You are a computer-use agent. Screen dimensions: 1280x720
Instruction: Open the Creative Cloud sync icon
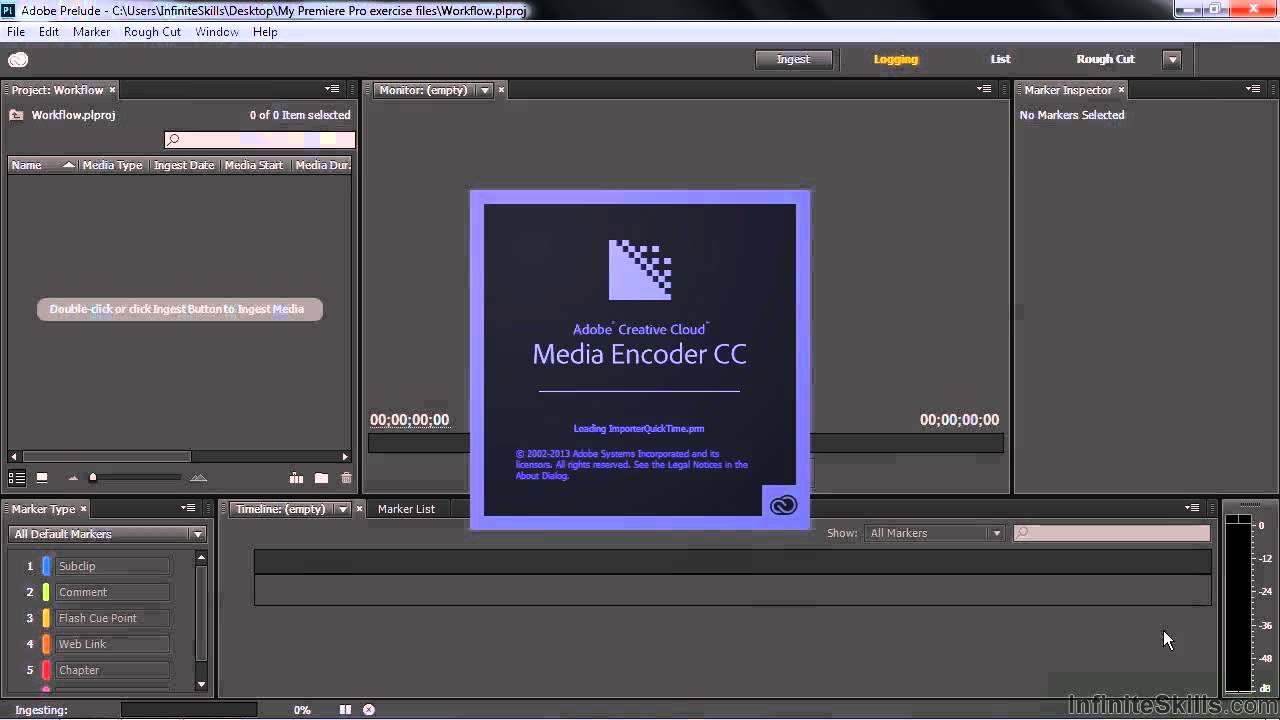click(x=18, y=59)
